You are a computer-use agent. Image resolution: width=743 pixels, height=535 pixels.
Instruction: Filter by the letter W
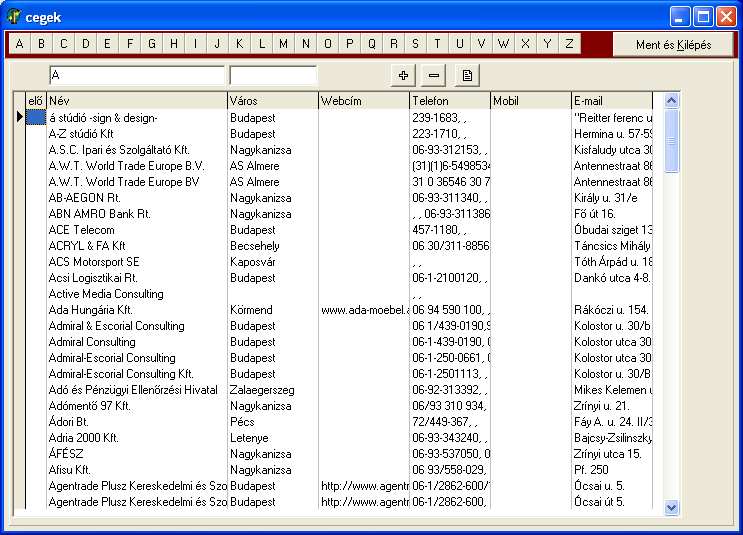pos(504,44)
